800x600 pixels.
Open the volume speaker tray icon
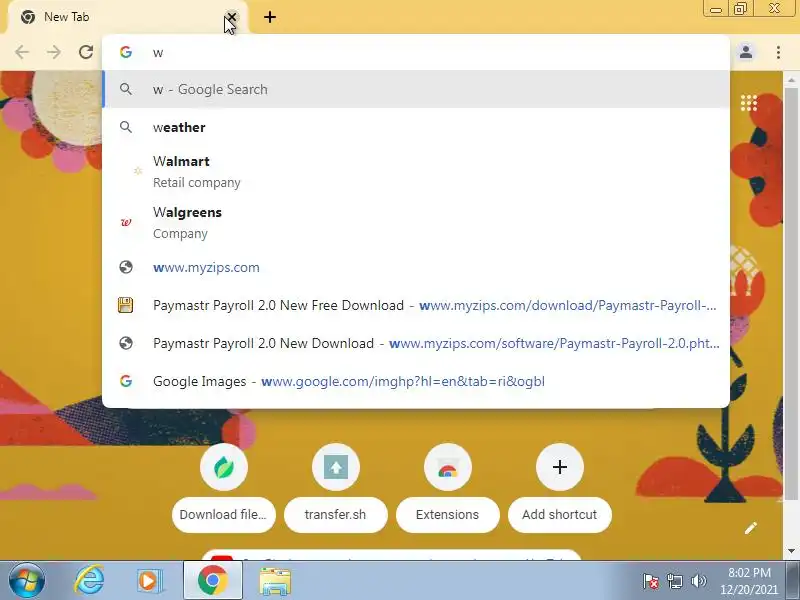(x=698, y=581)
